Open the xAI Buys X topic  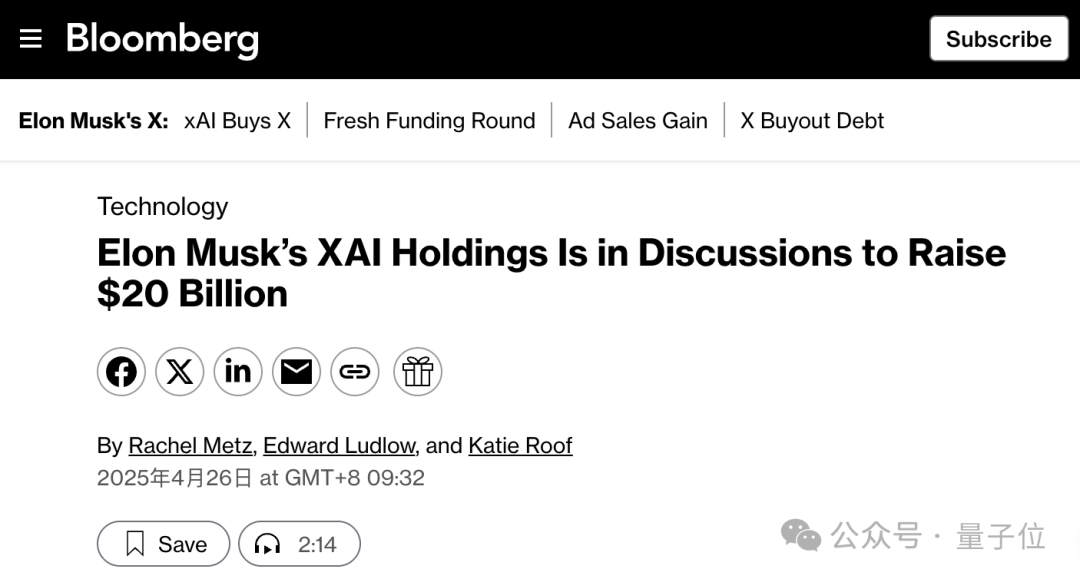(x=238, y=120)
